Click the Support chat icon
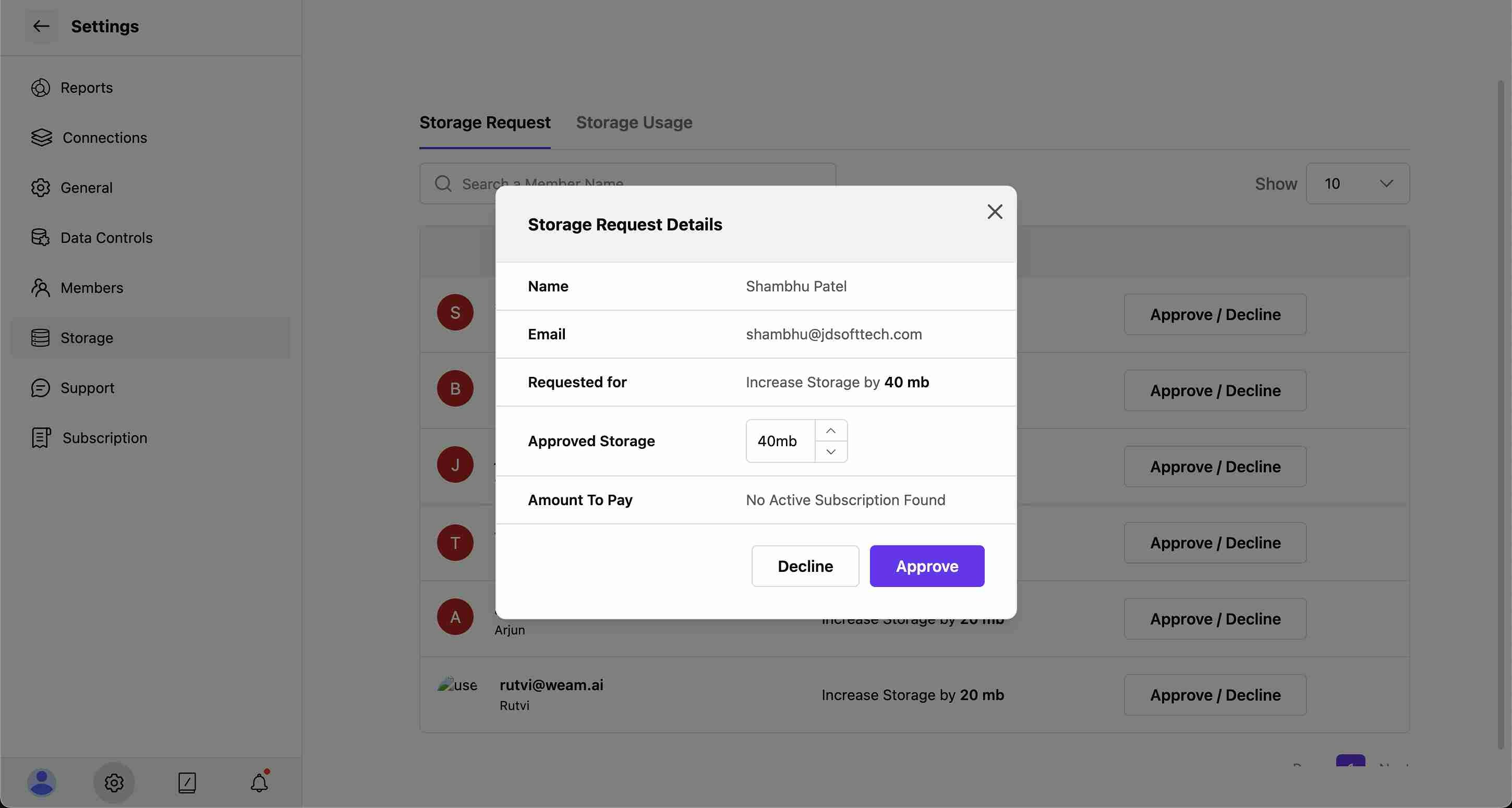The width and height of the screenshot is (1512, 808). [x=41, y=388]
